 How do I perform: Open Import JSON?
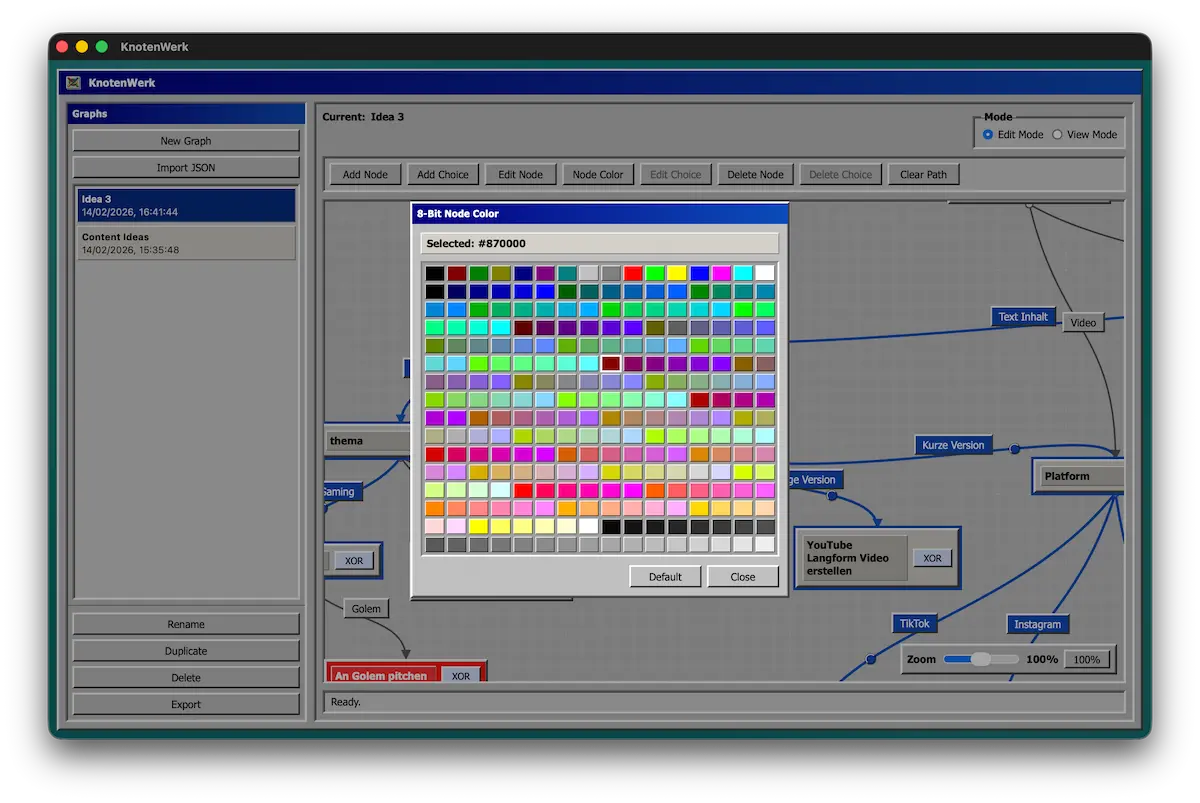(185, 167)
